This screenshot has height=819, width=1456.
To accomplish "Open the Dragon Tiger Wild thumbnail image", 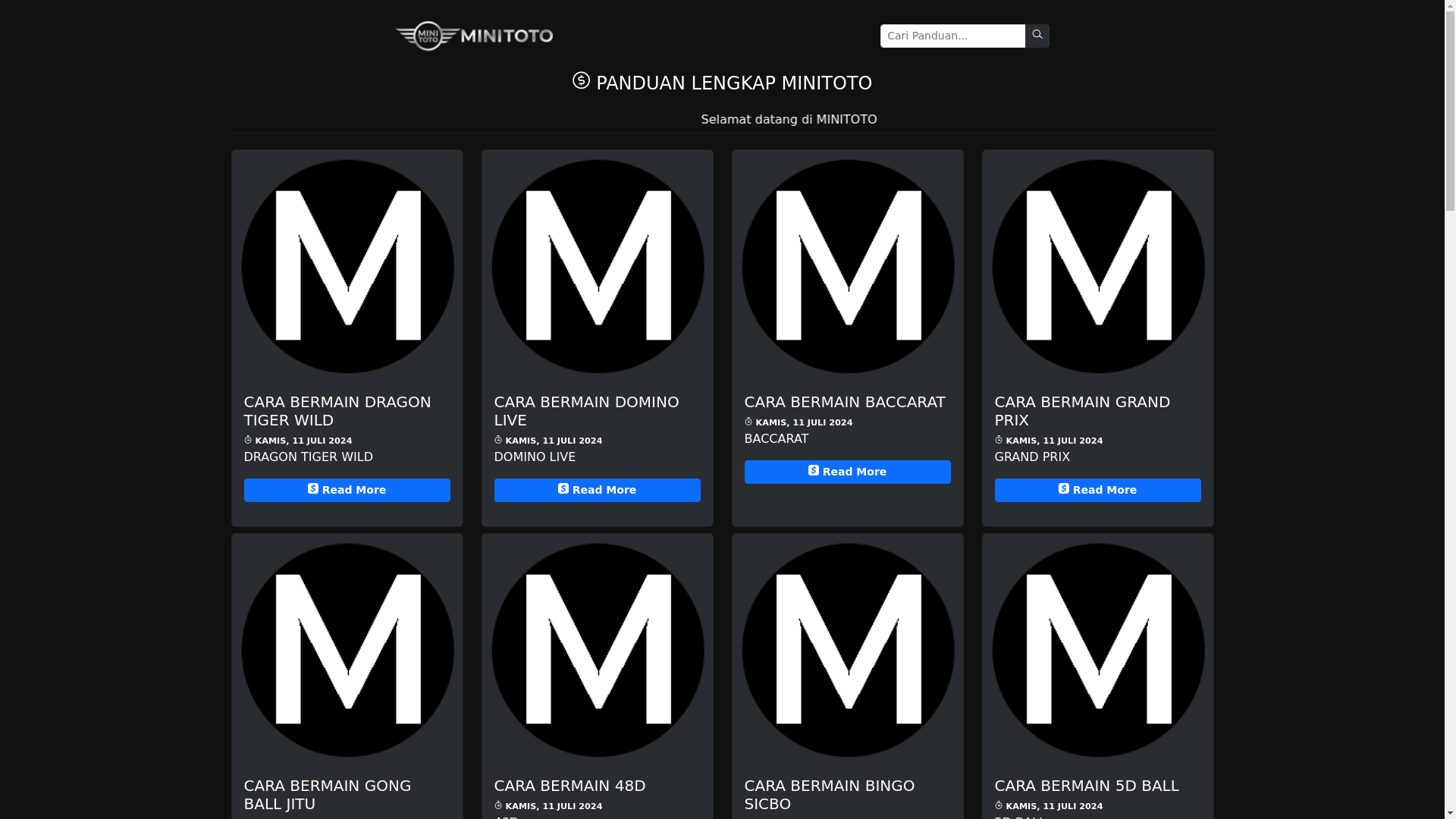I will 347,266.
